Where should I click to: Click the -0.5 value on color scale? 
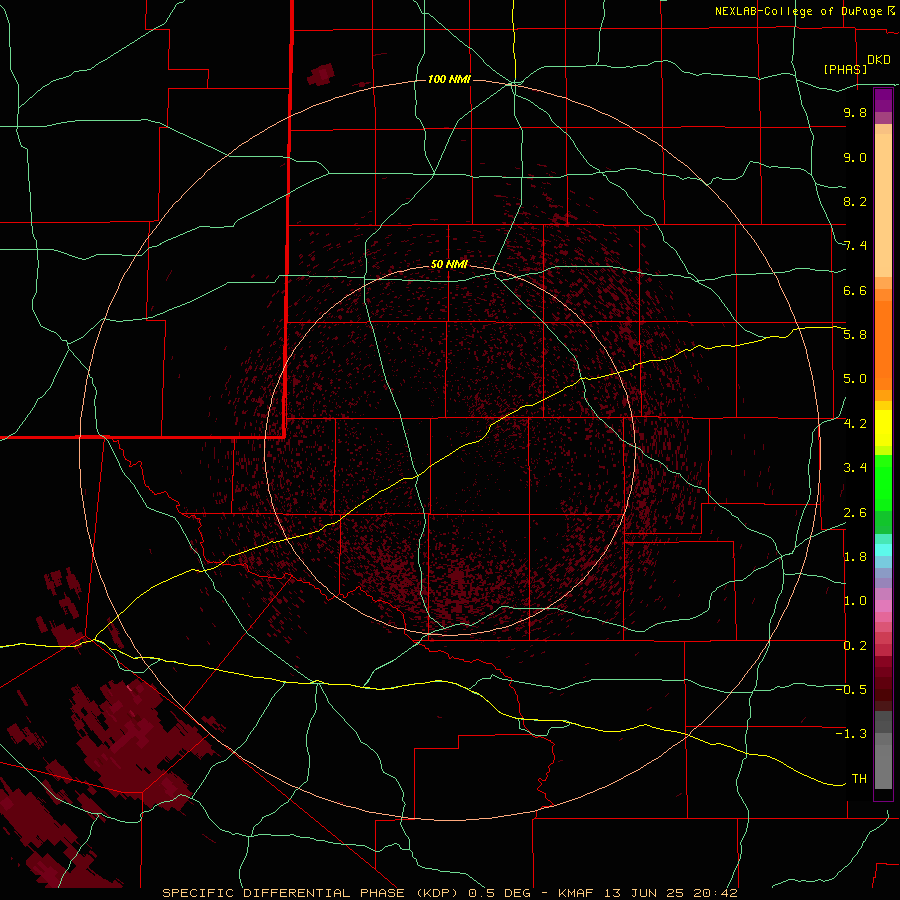[x=851, y=690]
